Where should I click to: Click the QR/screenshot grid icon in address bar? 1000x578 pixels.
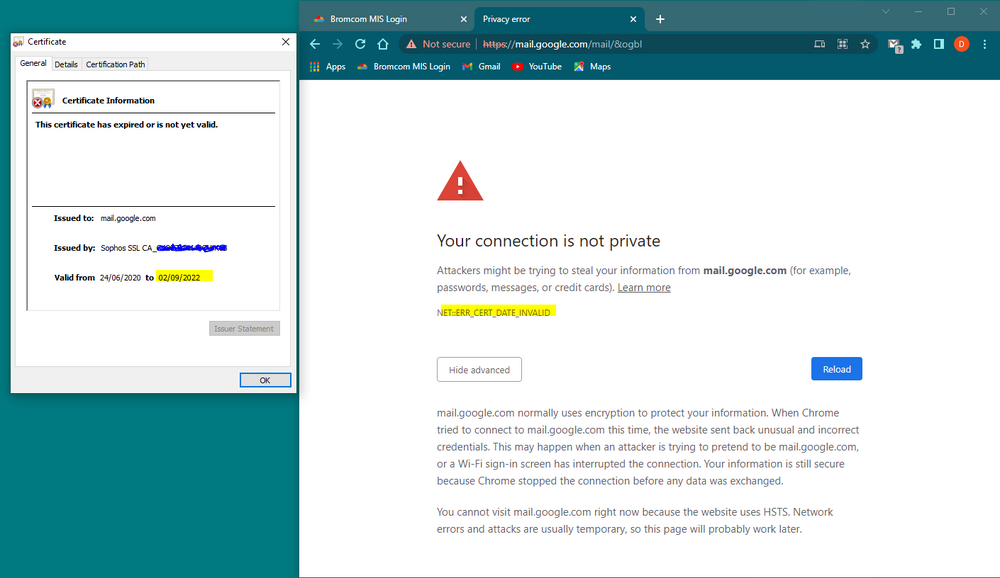click(x=842, y=44)
